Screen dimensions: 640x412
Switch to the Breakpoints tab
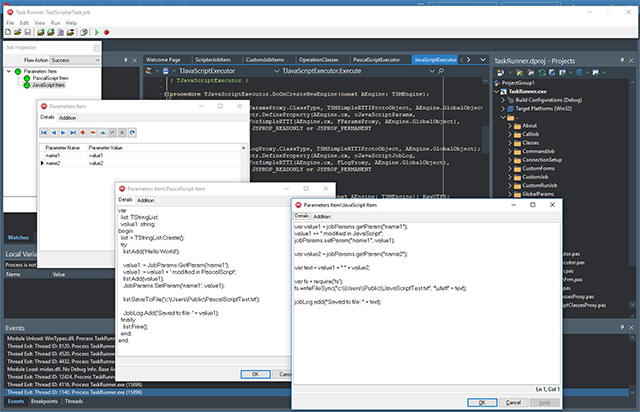pos(44,401)
